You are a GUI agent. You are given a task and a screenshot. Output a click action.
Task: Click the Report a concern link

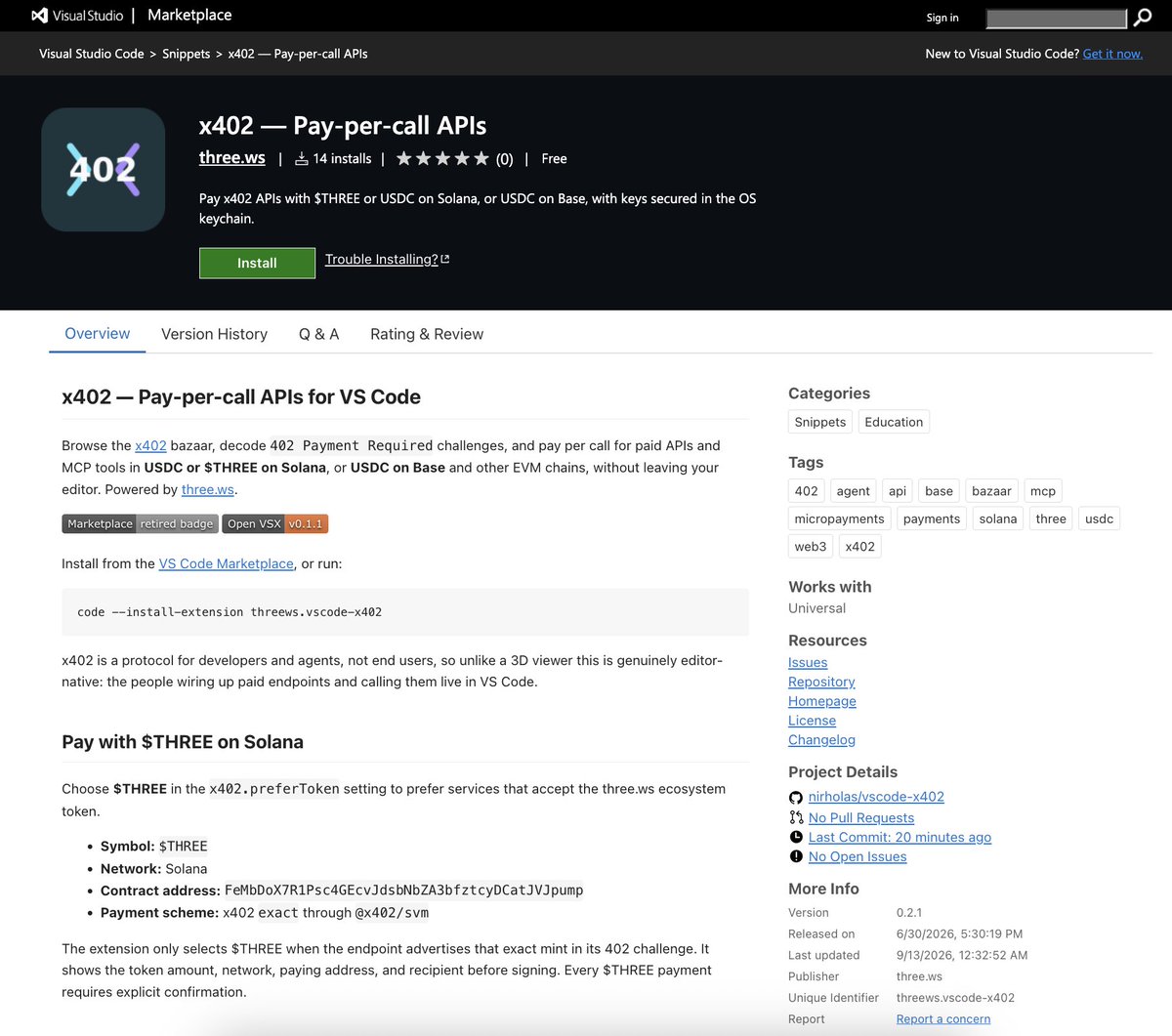[x=943, y=1018]
